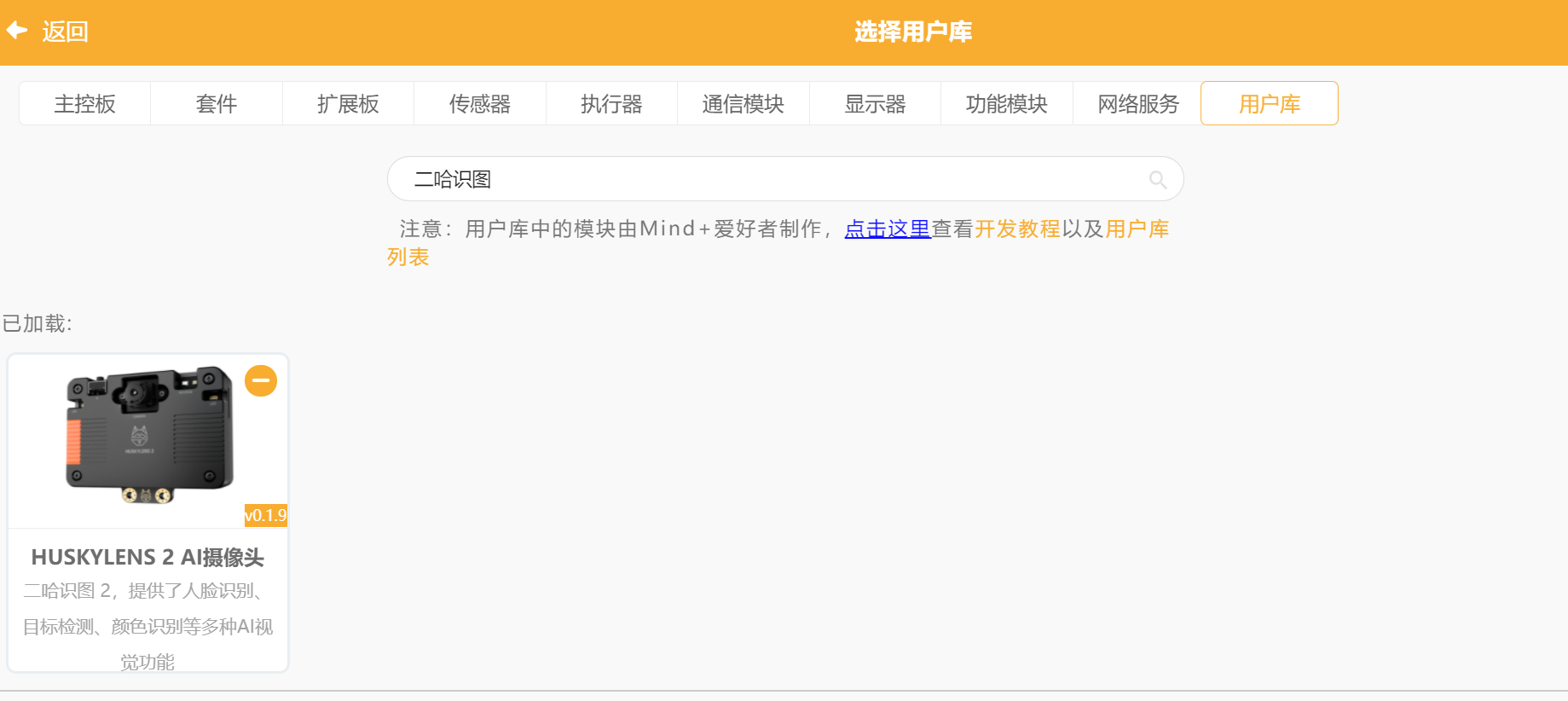Switch to the 网络服务 tab
Image resolution: width=1568 pixels, height=701 pixels.
pos(1138,104)
